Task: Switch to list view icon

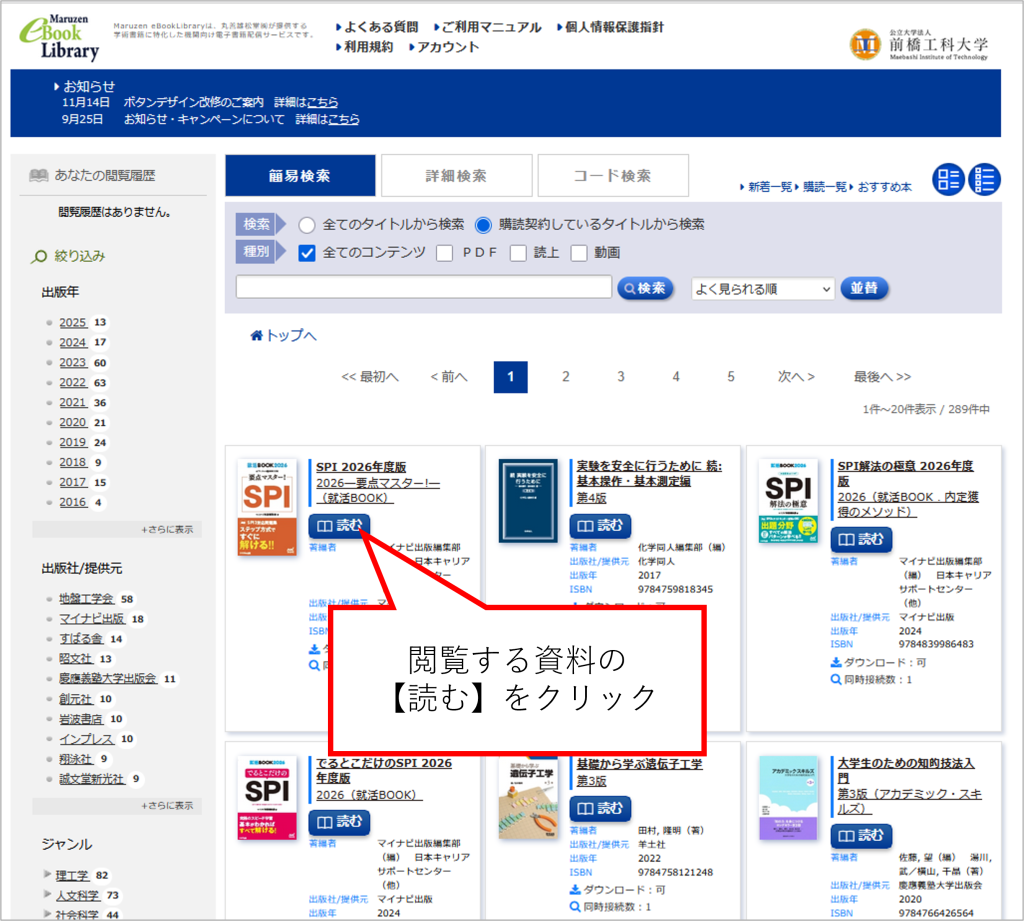Action: pyautogui.click(x=985, y=179)
